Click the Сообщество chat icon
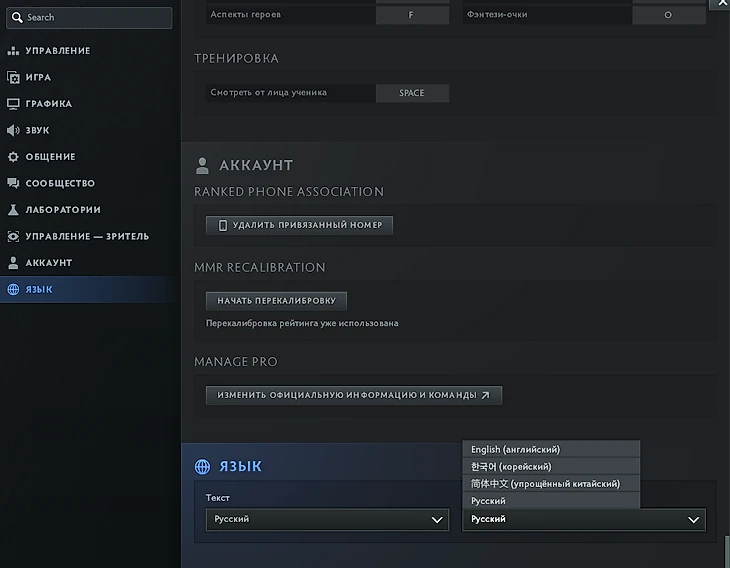The image size is (730, 568). point(13,183)
